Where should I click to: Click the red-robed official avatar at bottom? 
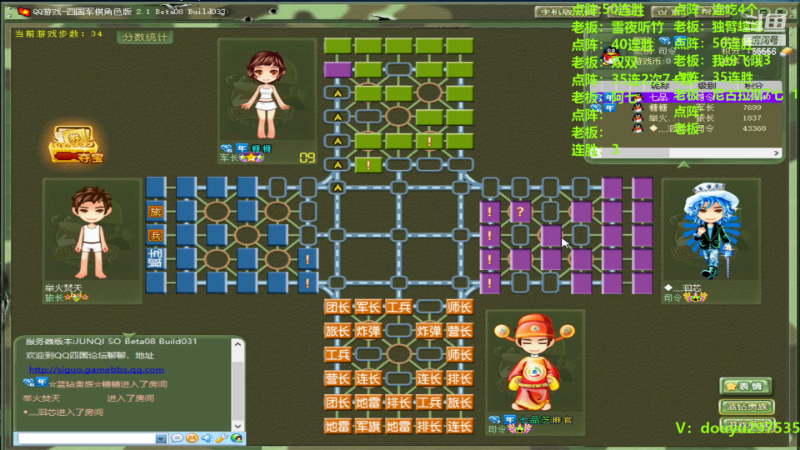(534, 362)
